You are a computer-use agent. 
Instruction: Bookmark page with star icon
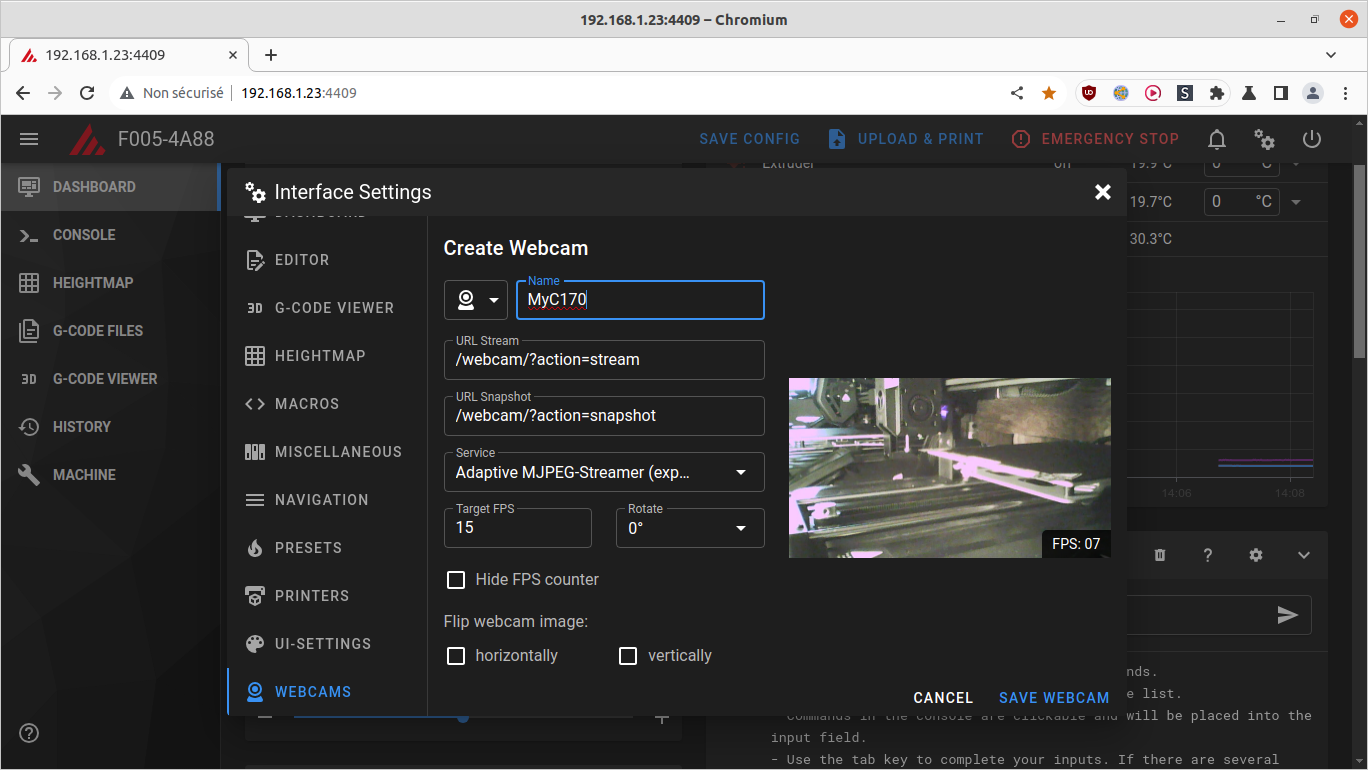pos(1049,93)
